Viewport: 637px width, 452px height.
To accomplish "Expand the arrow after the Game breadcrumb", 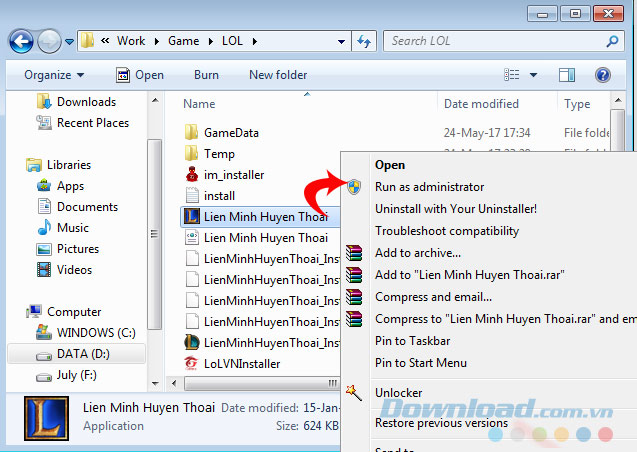I will coord(210,41).
